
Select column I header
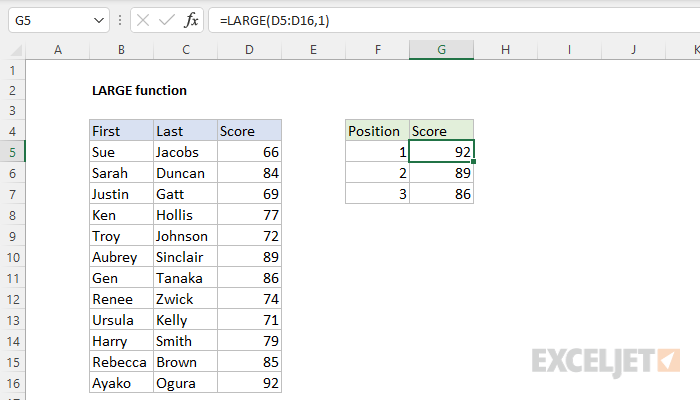[x=569, y=50]
